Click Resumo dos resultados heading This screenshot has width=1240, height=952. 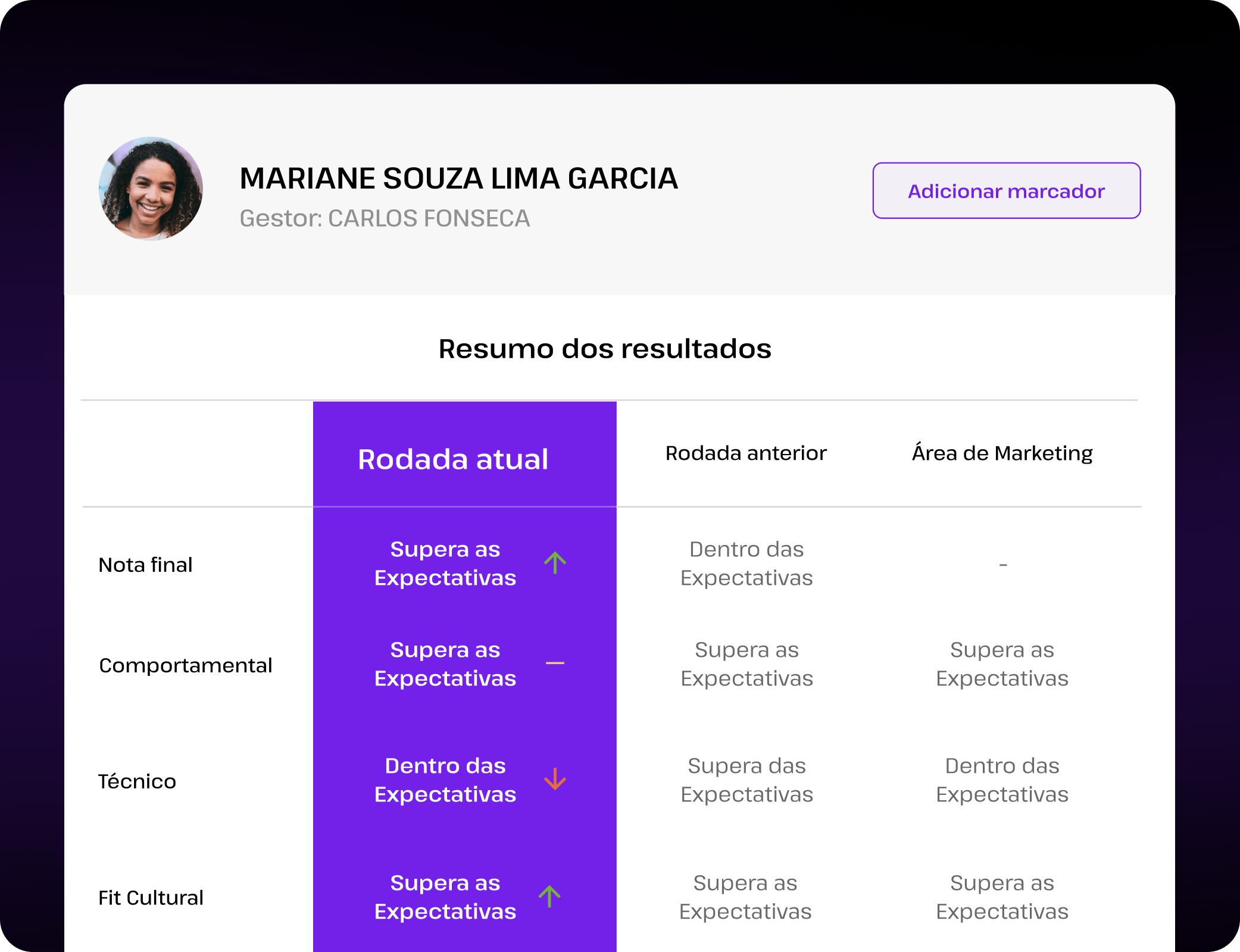[605, 349]
